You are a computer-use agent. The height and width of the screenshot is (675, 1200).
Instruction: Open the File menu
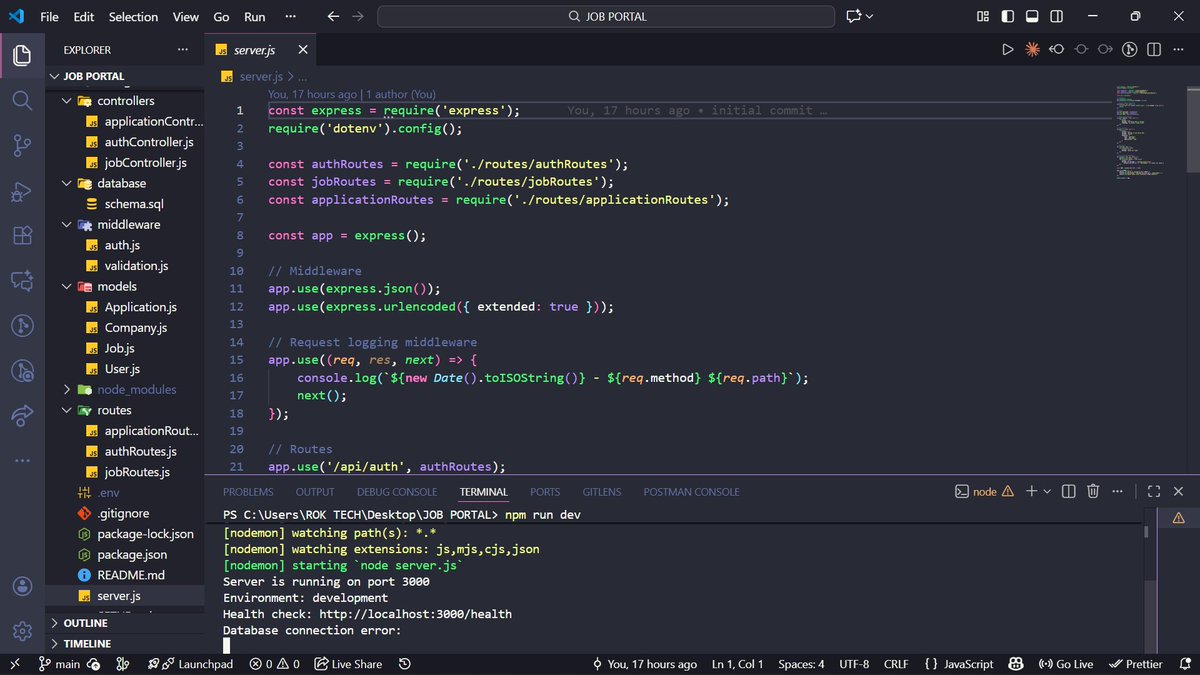tap(49, 16)
